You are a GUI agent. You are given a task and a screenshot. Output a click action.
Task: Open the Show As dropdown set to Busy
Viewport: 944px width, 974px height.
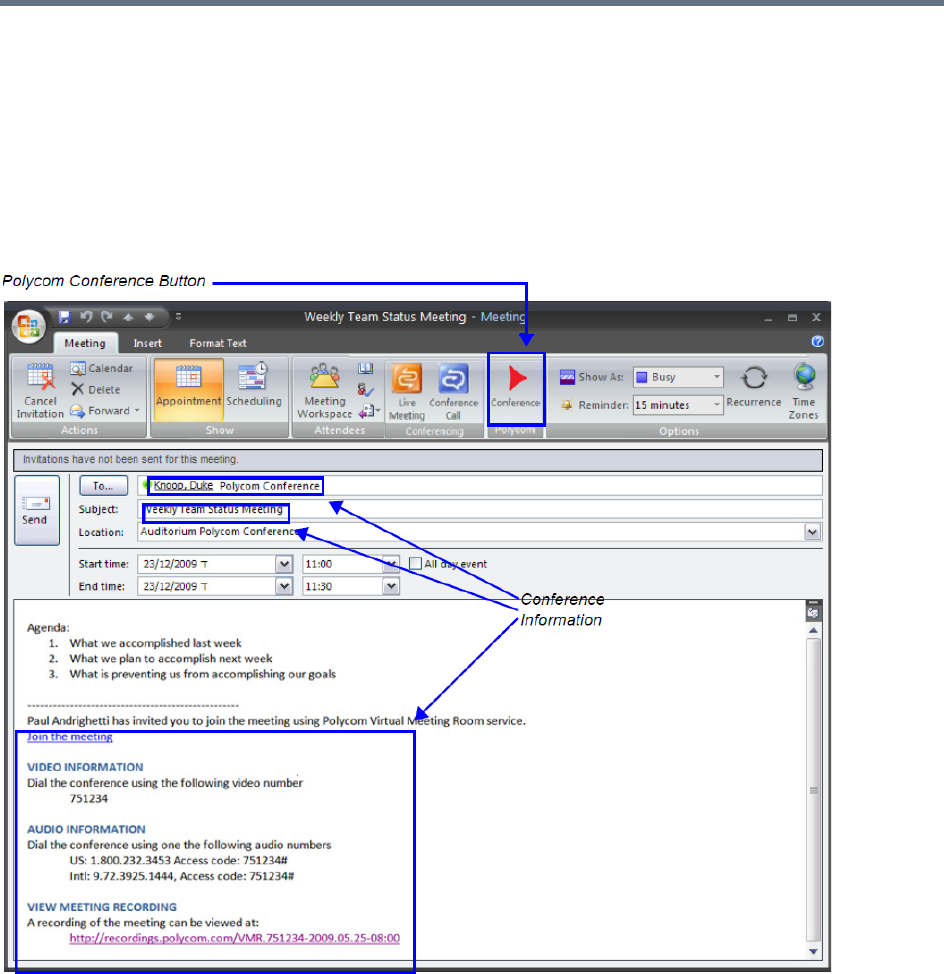(x=678, y=377)
